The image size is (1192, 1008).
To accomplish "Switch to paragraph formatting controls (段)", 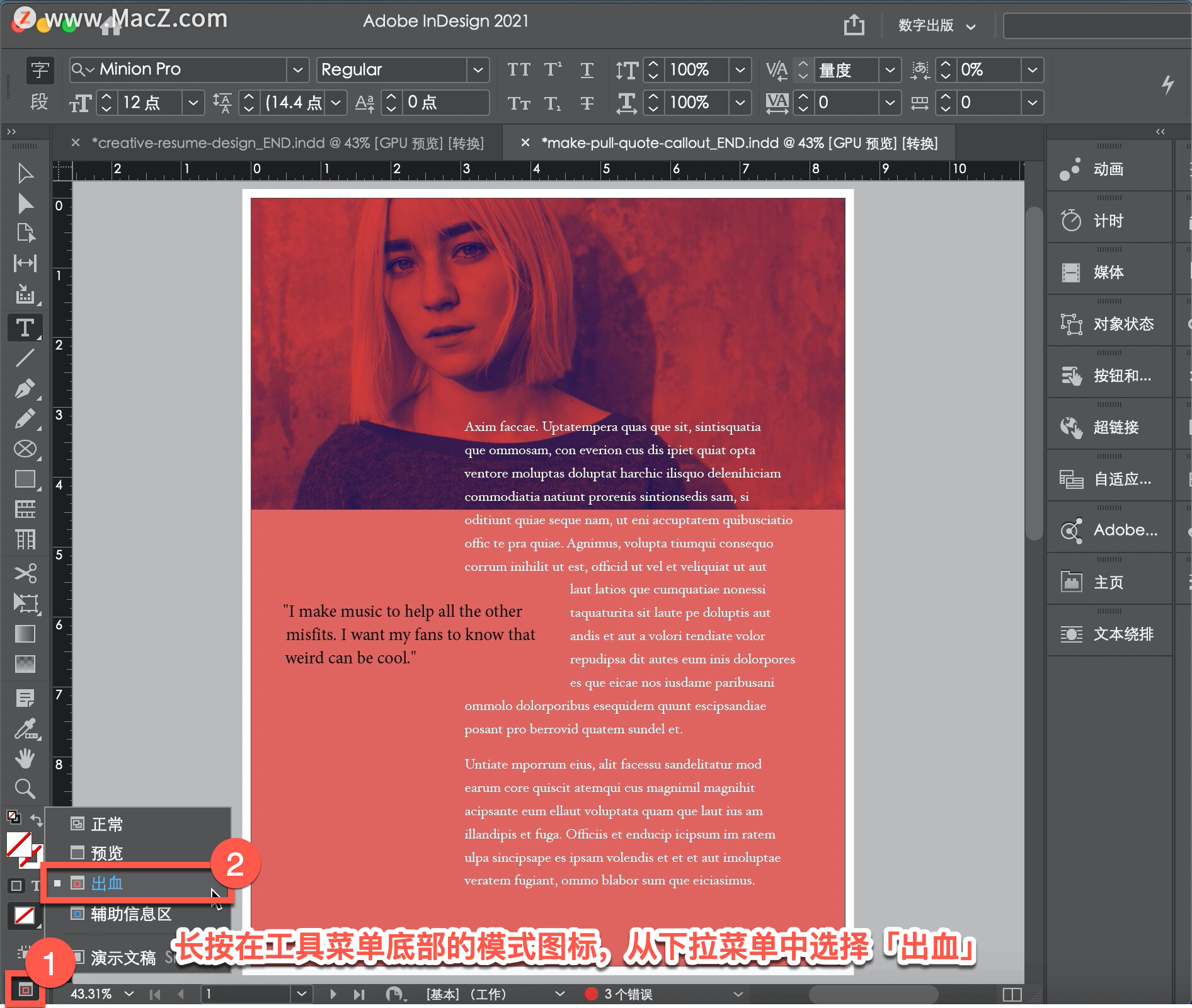I will click(40, 101).
